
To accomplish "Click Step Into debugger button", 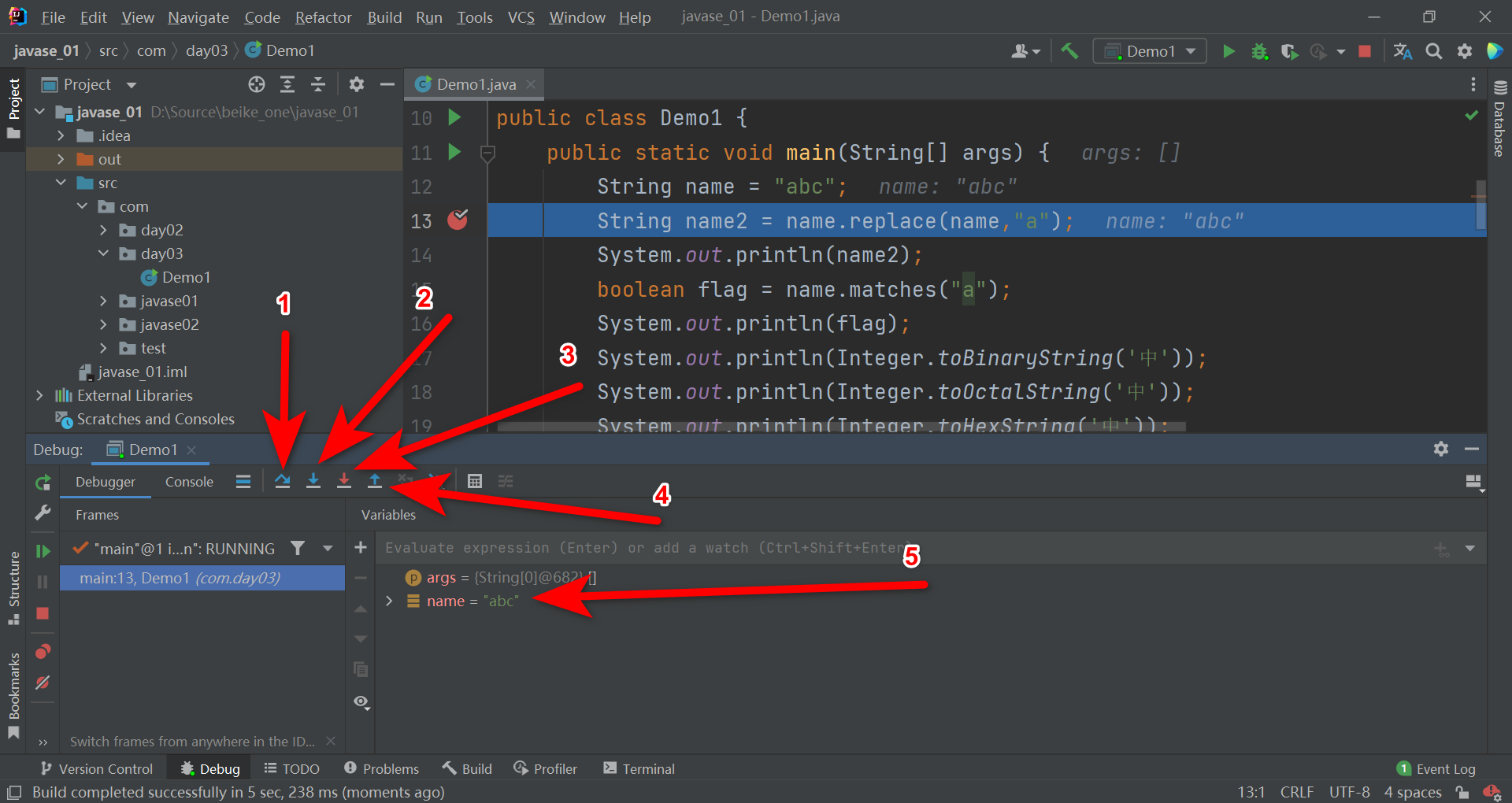I will (313, 481).
